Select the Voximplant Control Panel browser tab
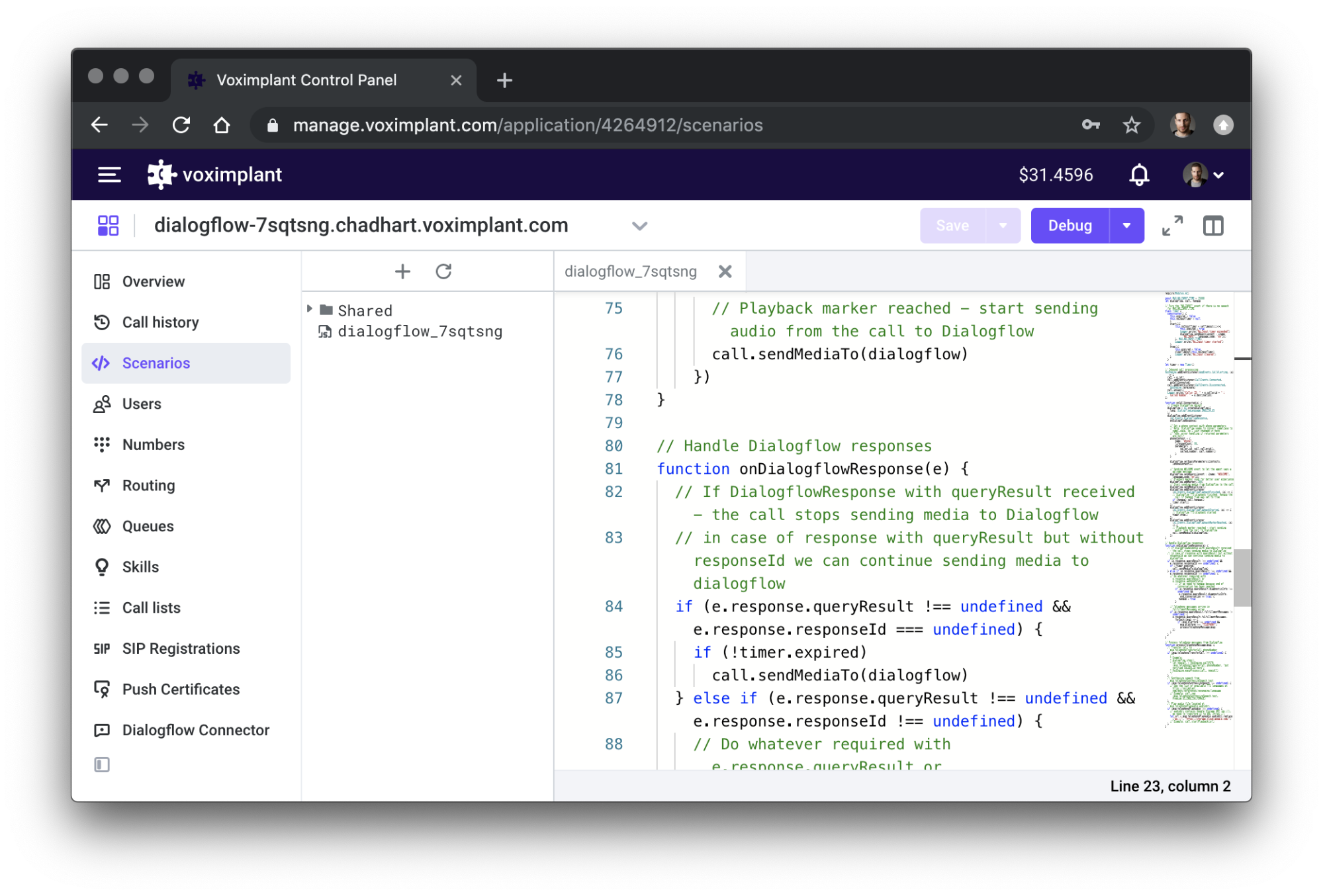 (x=324, y=80)
